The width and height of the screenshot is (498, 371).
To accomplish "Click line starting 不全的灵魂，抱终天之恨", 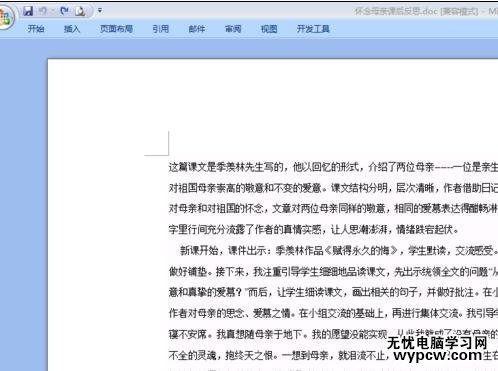I will 333,355.
